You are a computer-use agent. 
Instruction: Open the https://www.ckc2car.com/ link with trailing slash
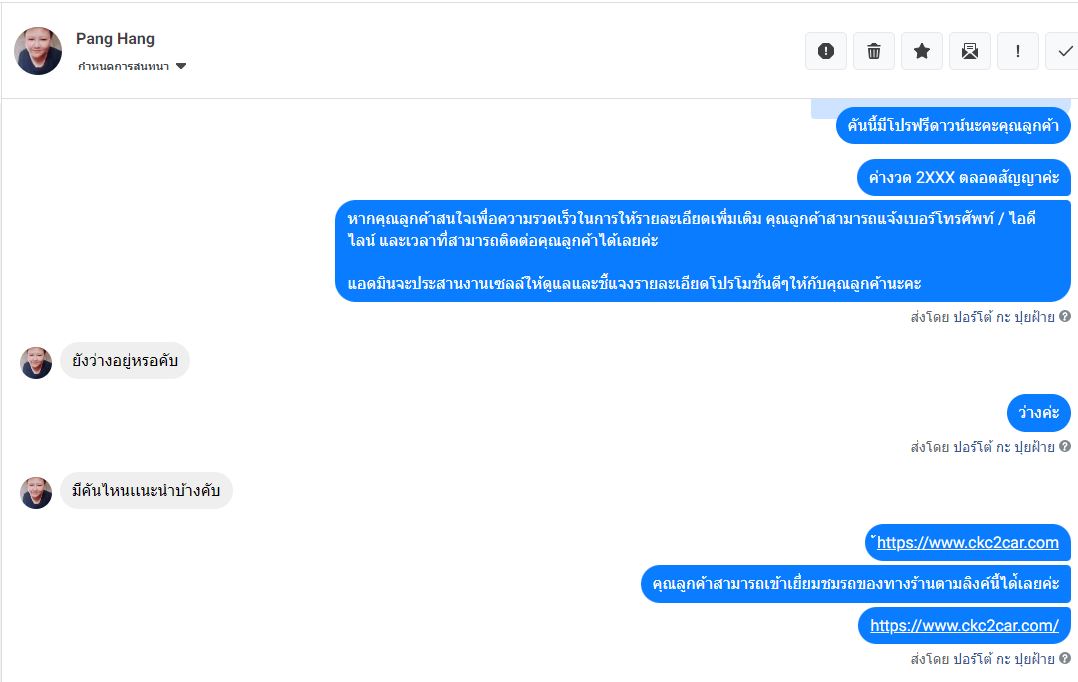click(964, 626)
